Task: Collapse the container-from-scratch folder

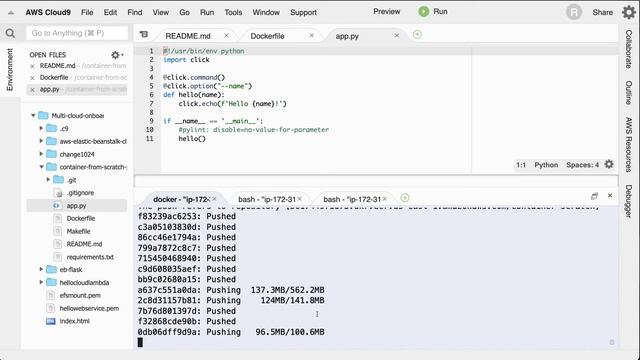Action: [x=41, y=167]
